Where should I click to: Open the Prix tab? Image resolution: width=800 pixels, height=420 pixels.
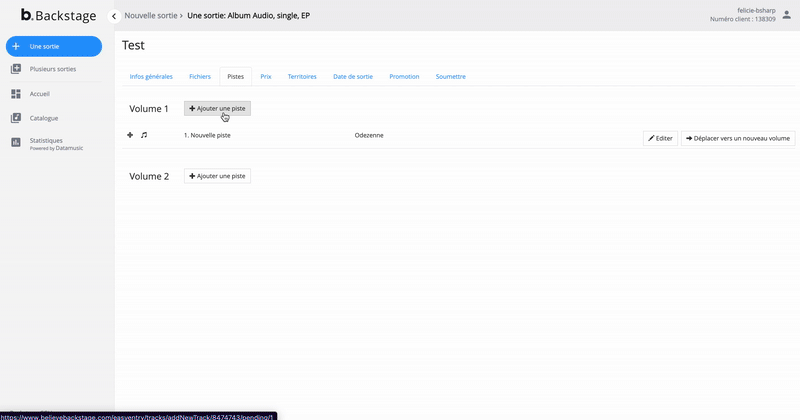[266, 77]
